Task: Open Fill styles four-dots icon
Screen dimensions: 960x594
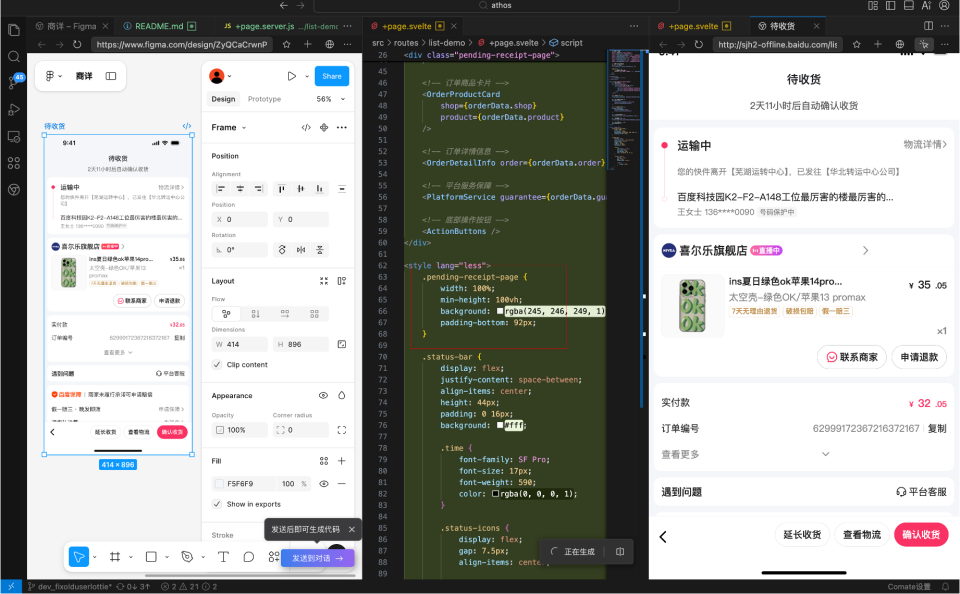Action: pyautogui.click(x=324, y=461)
